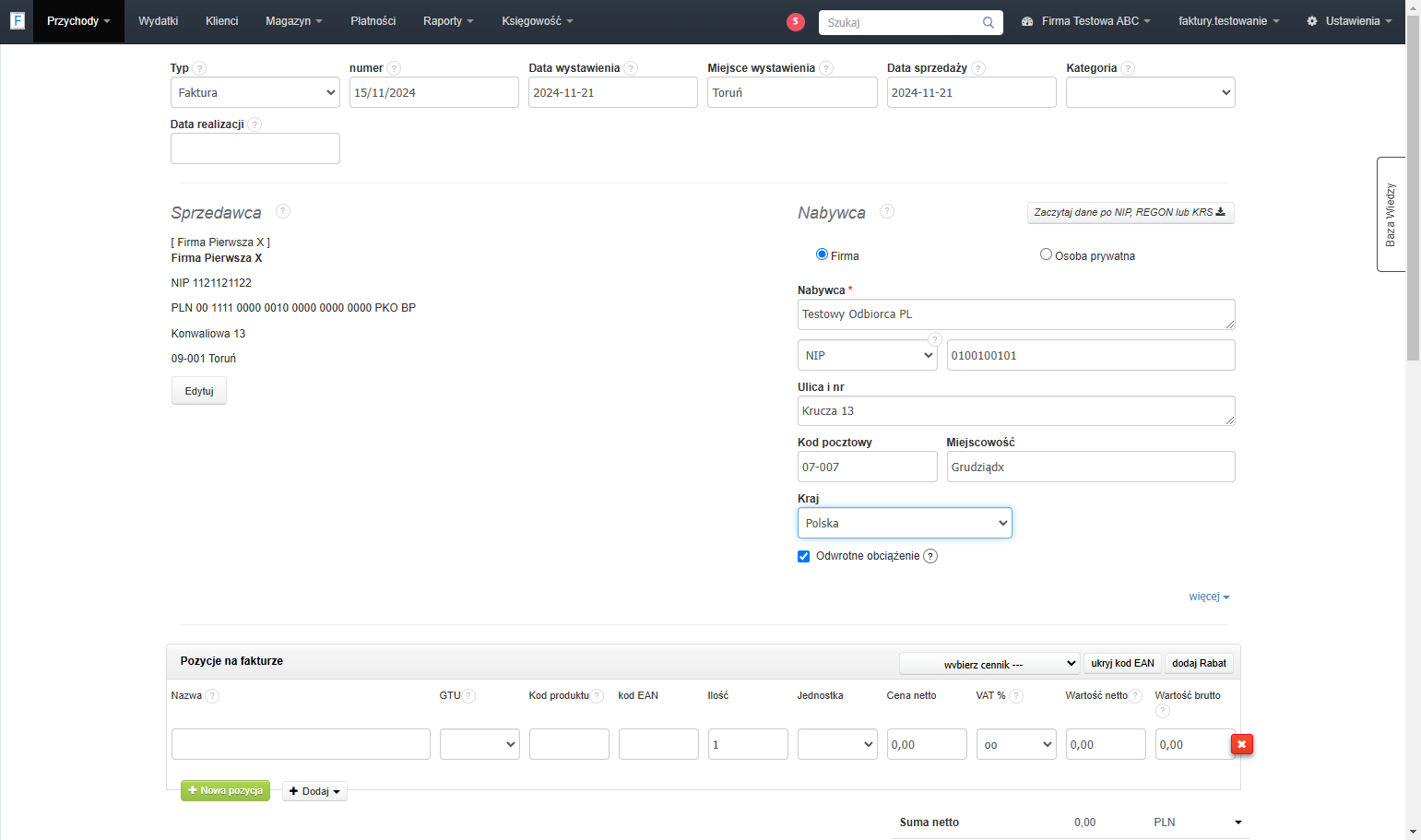Uncheck the Odwrotne obciążenie checkbox

click(x=803, y=556)
